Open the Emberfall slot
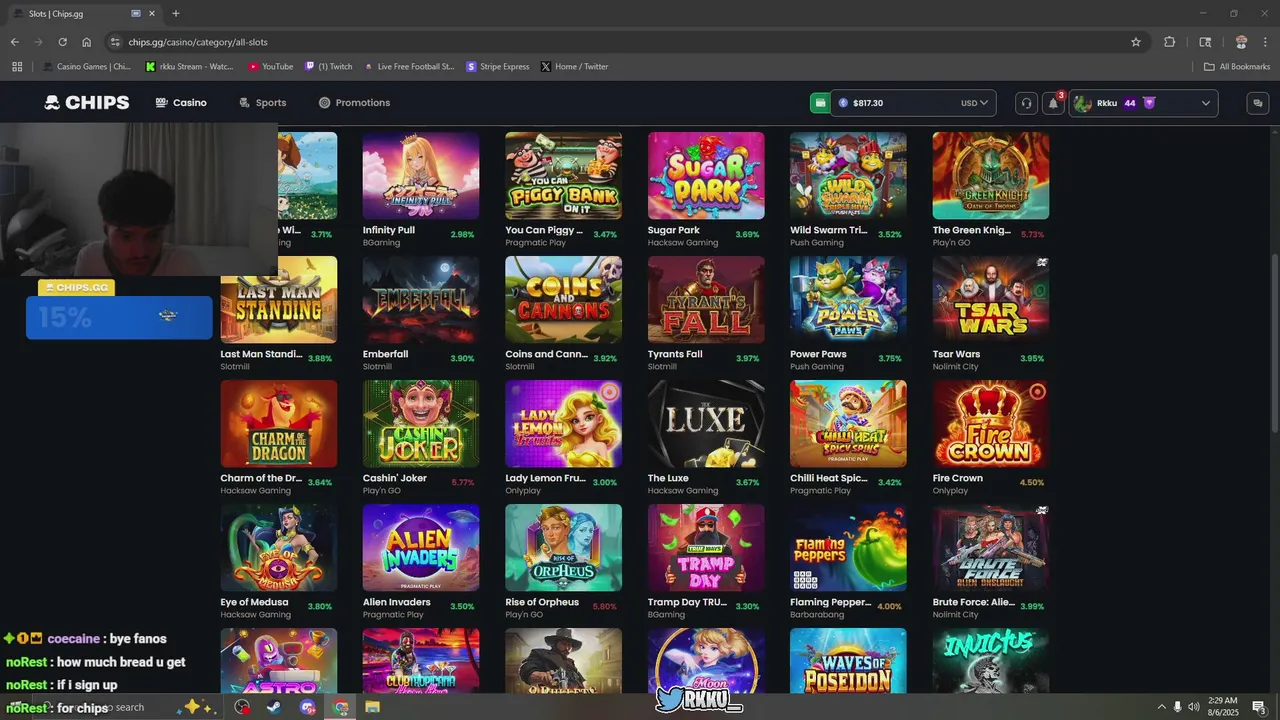Screen dimensions: 1280x720 click(421, 300)
